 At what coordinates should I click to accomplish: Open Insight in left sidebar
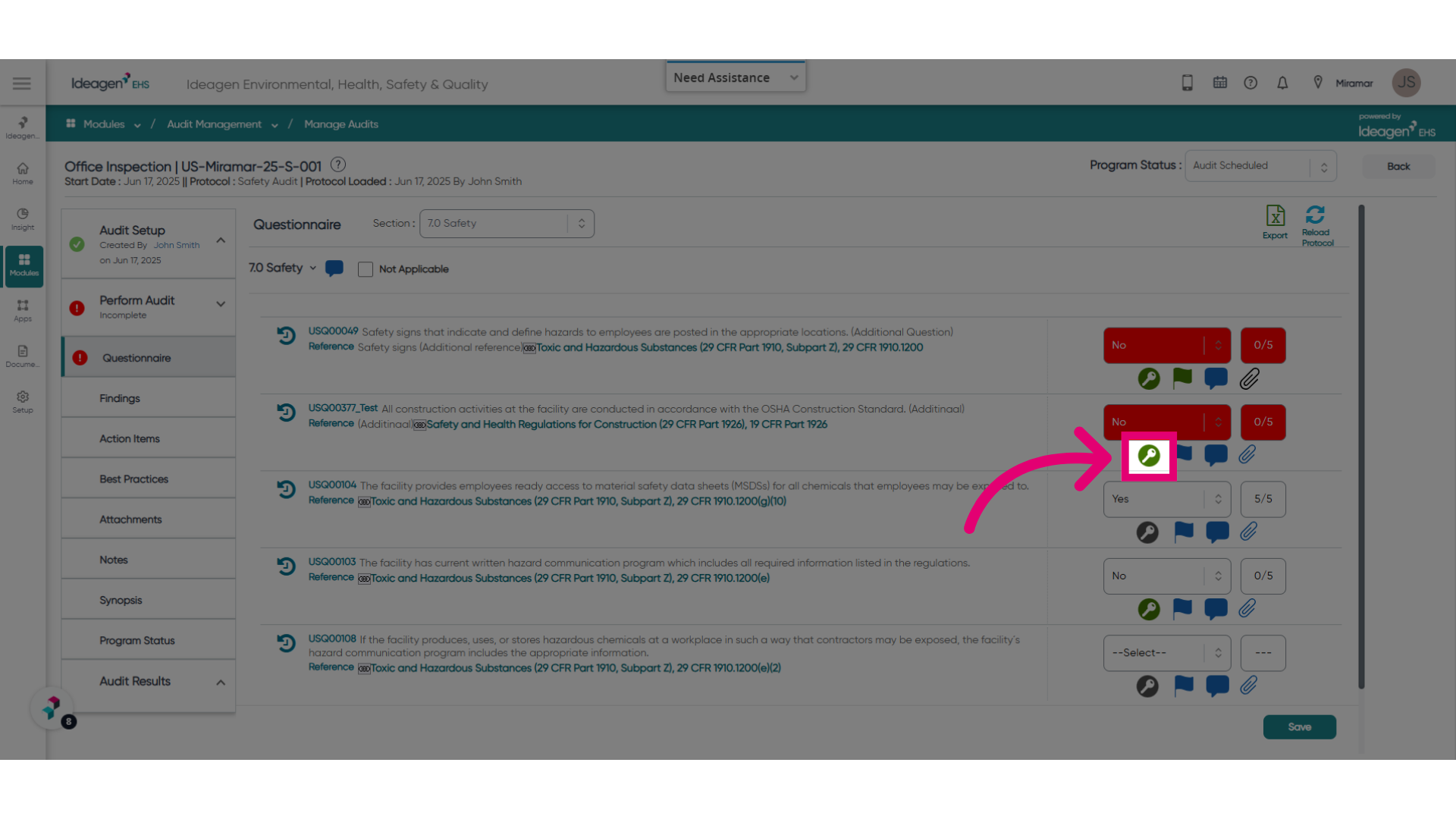click(23, 219)
